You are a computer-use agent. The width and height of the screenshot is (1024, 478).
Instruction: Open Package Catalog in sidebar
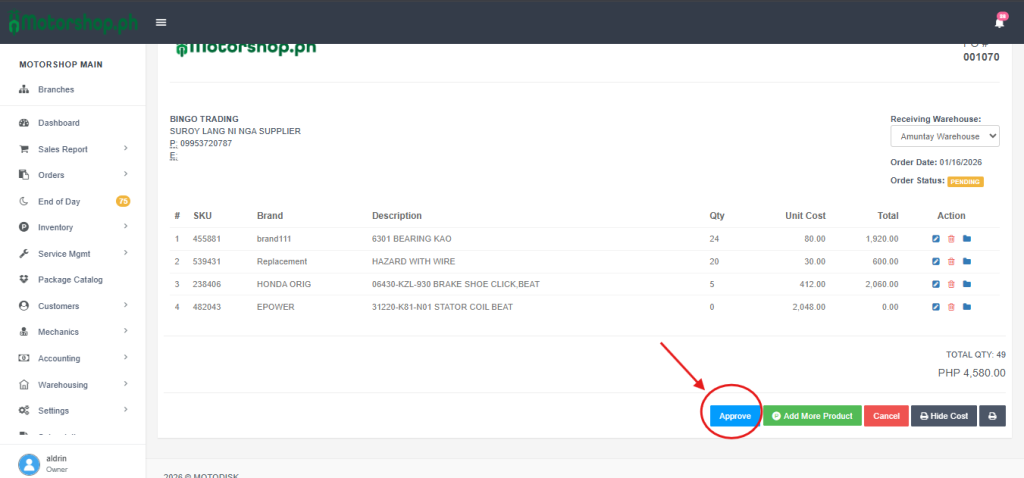coord(70,280)
